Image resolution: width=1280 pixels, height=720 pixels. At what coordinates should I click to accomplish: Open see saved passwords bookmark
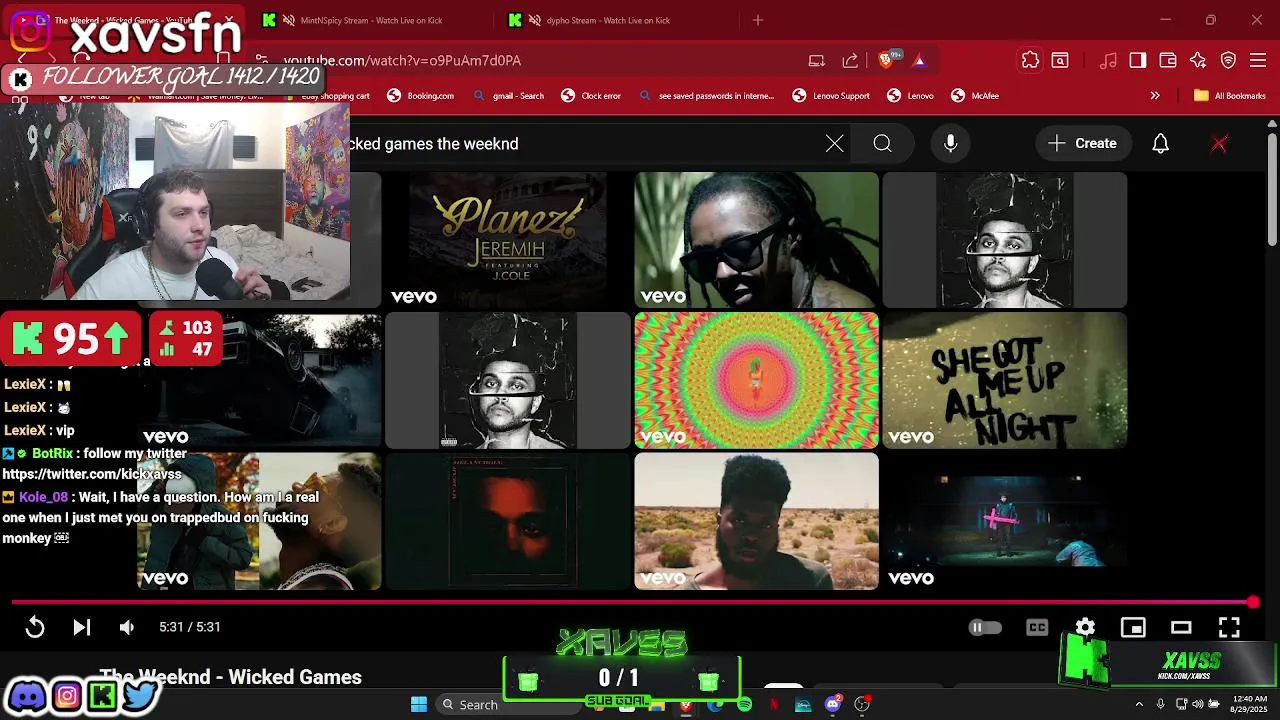(x=706, y=96)
